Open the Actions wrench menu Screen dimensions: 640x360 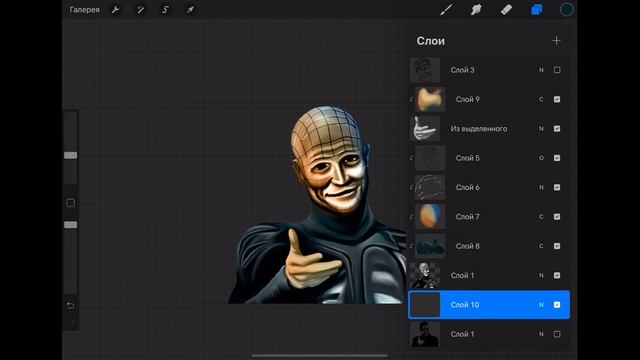116,9
